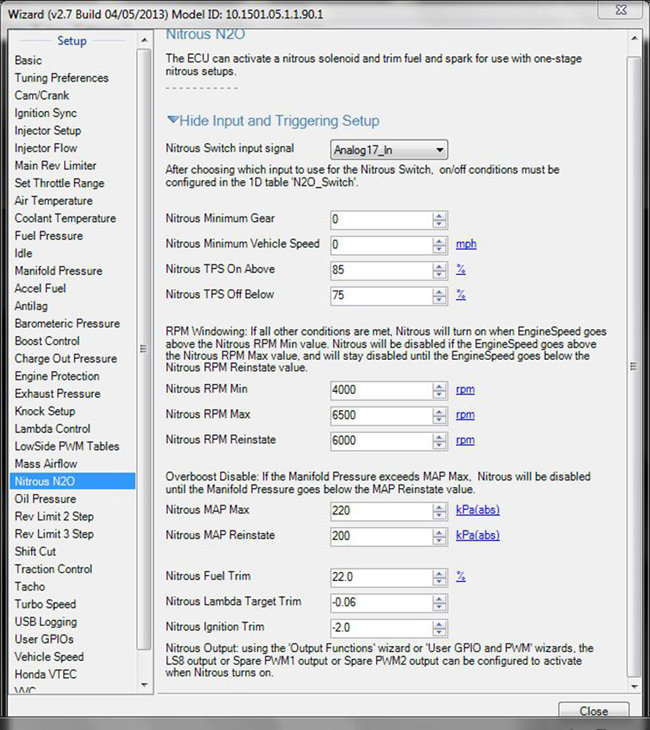Click setup list scroll-down arrow
The height and width of the screenshot is (730, 650).
click(x=144, y=685)
